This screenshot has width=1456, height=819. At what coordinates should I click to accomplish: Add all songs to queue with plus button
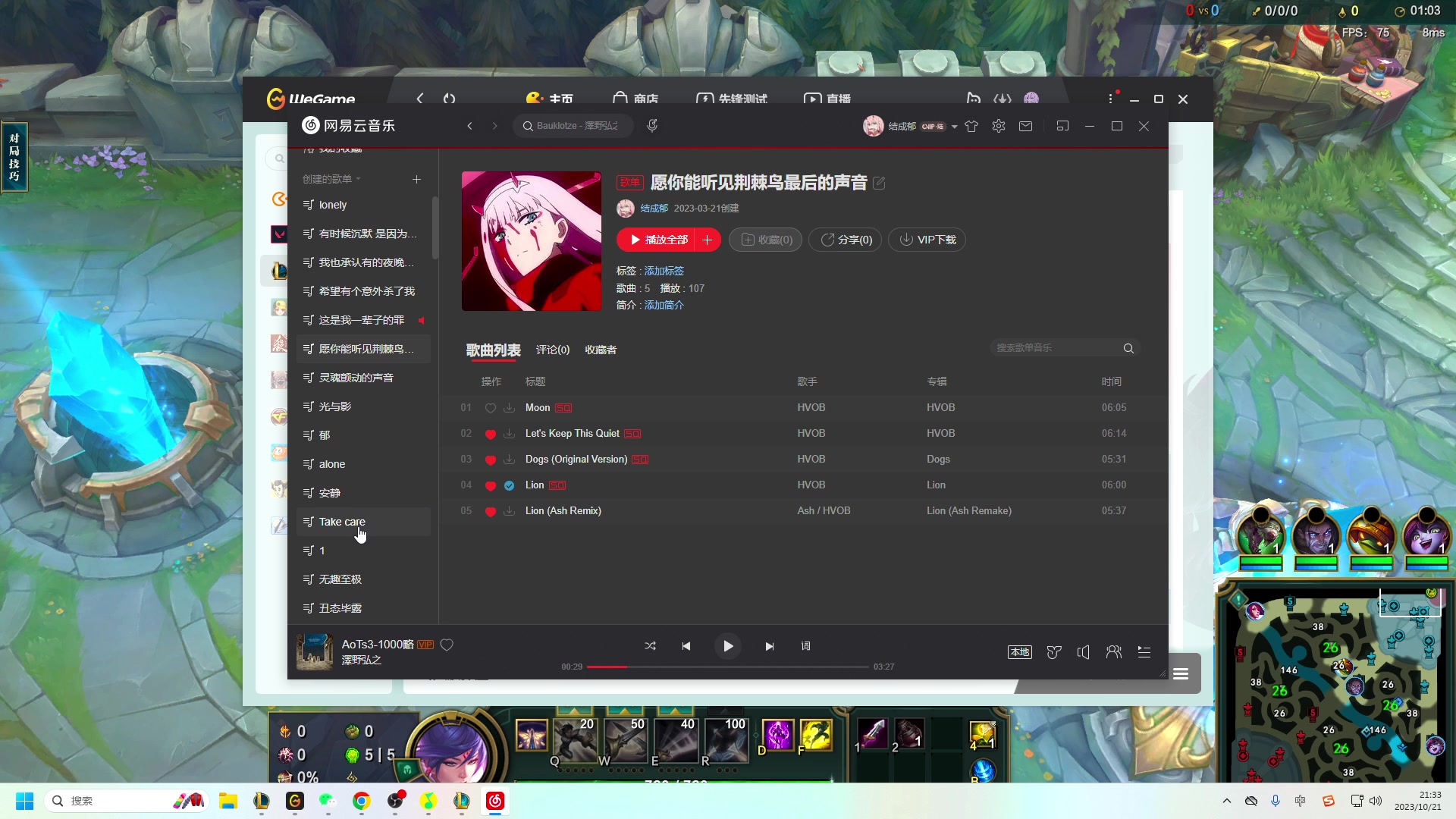pos(708,240)
